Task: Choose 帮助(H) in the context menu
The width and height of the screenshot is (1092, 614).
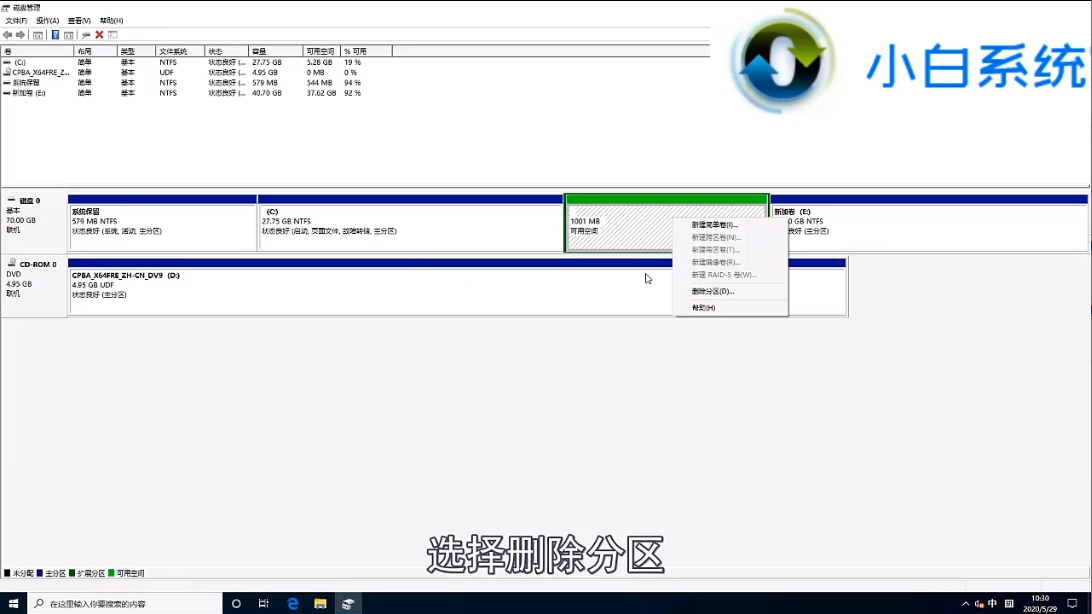Action: [731, 308]
